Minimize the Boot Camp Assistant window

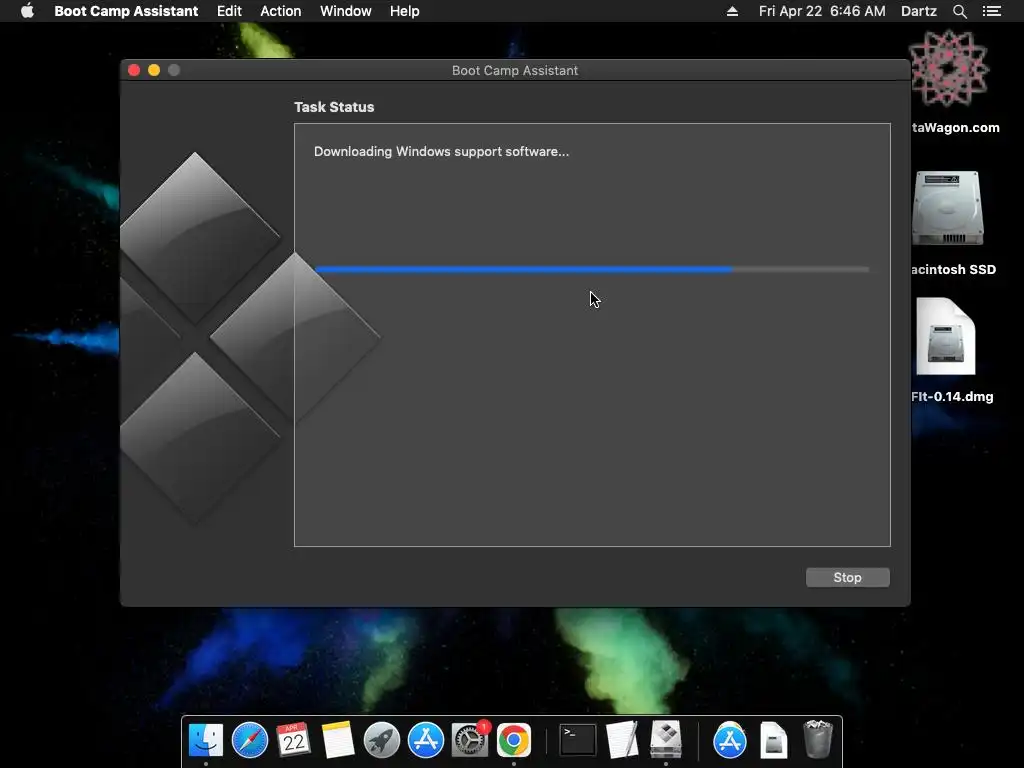(154, 70)
